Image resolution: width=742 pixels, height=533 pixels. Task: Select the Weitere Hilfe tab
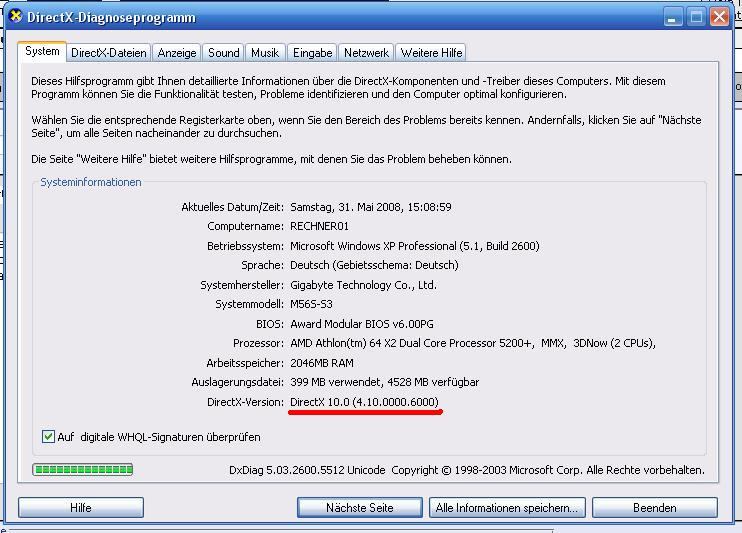pyautogui.click(x=431, y=53)
